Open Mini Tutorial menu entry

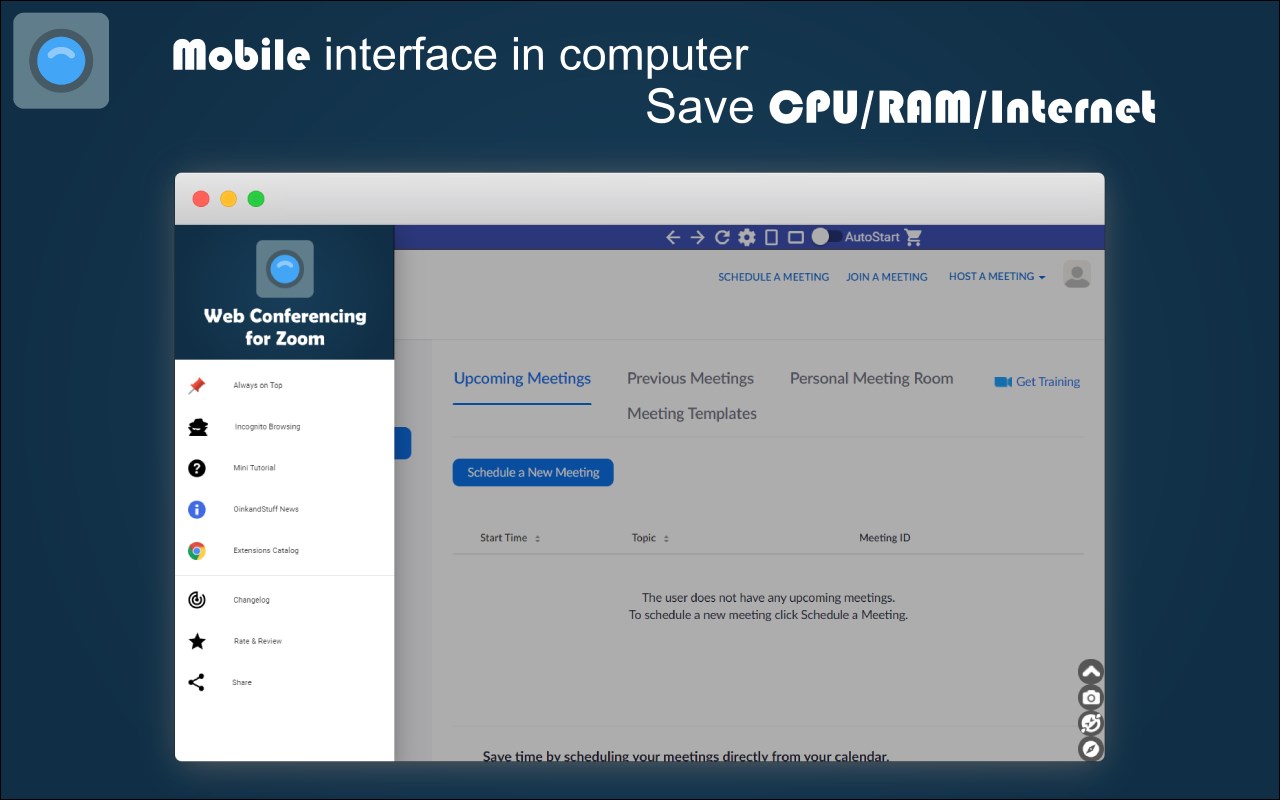coord(254,468)
